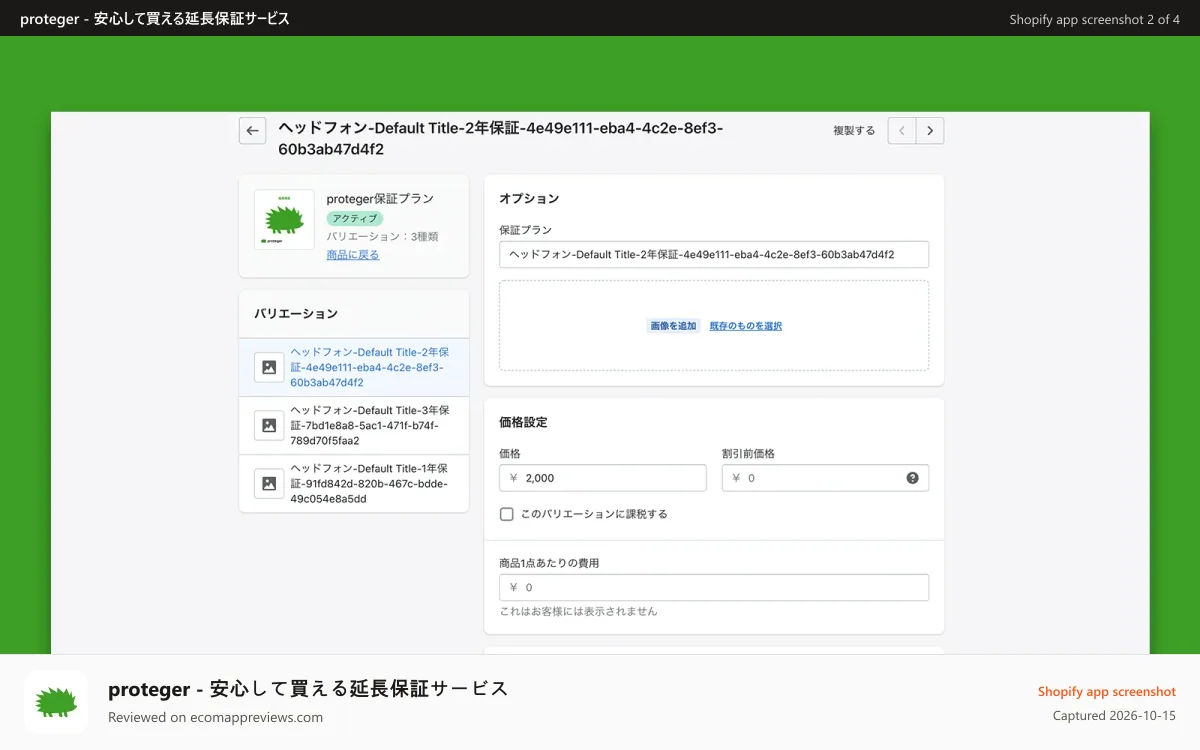Click the proteger保証プラン product title
The image size is (1200, 750).
(x=380, y=199)
